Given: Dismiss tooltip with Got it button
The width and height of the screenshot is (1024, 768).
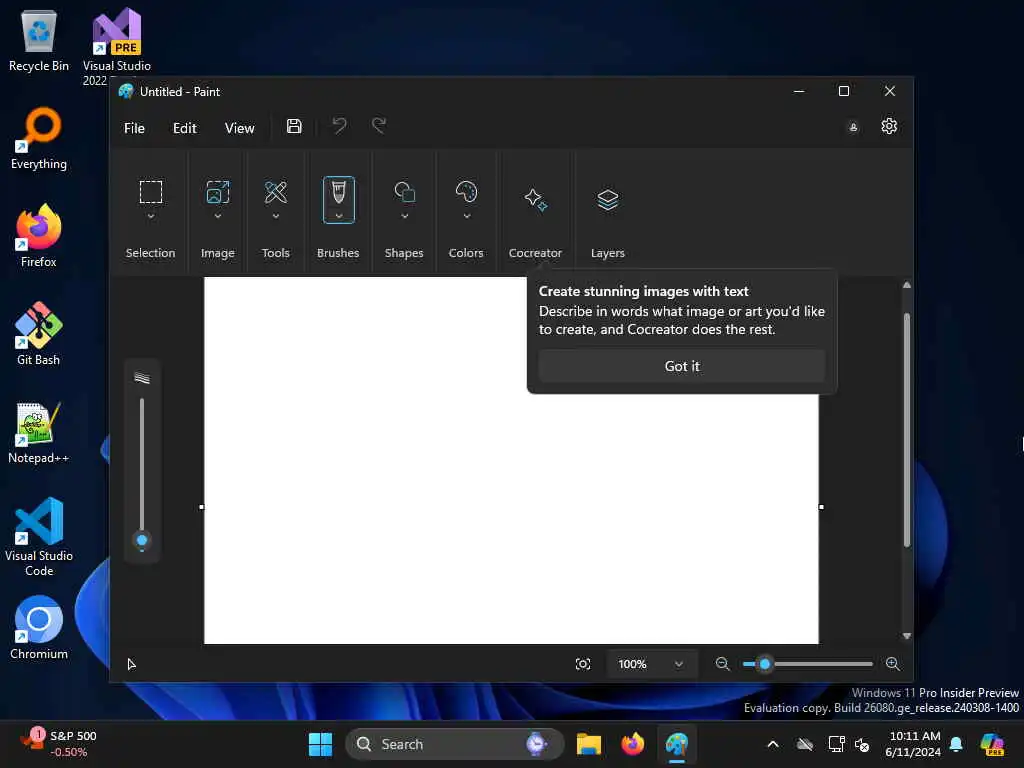Looking at the screenshot, I should pyautogui.click(x=682, y=366).
